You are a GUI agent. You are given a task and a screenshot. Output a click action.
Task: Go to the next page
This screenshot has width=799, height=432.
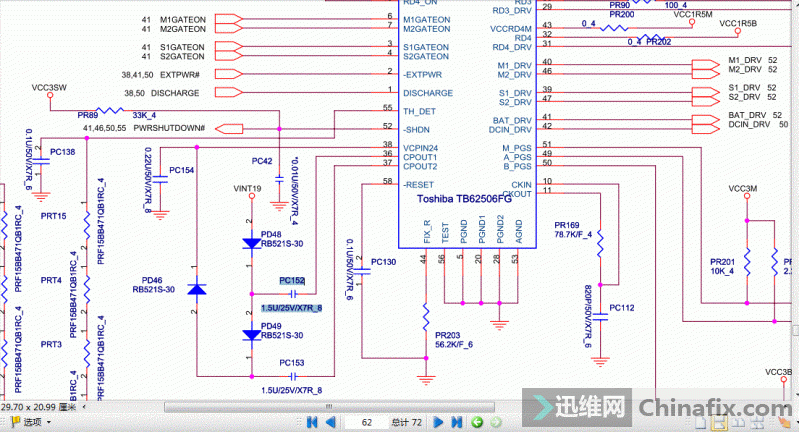coord(438,422)
